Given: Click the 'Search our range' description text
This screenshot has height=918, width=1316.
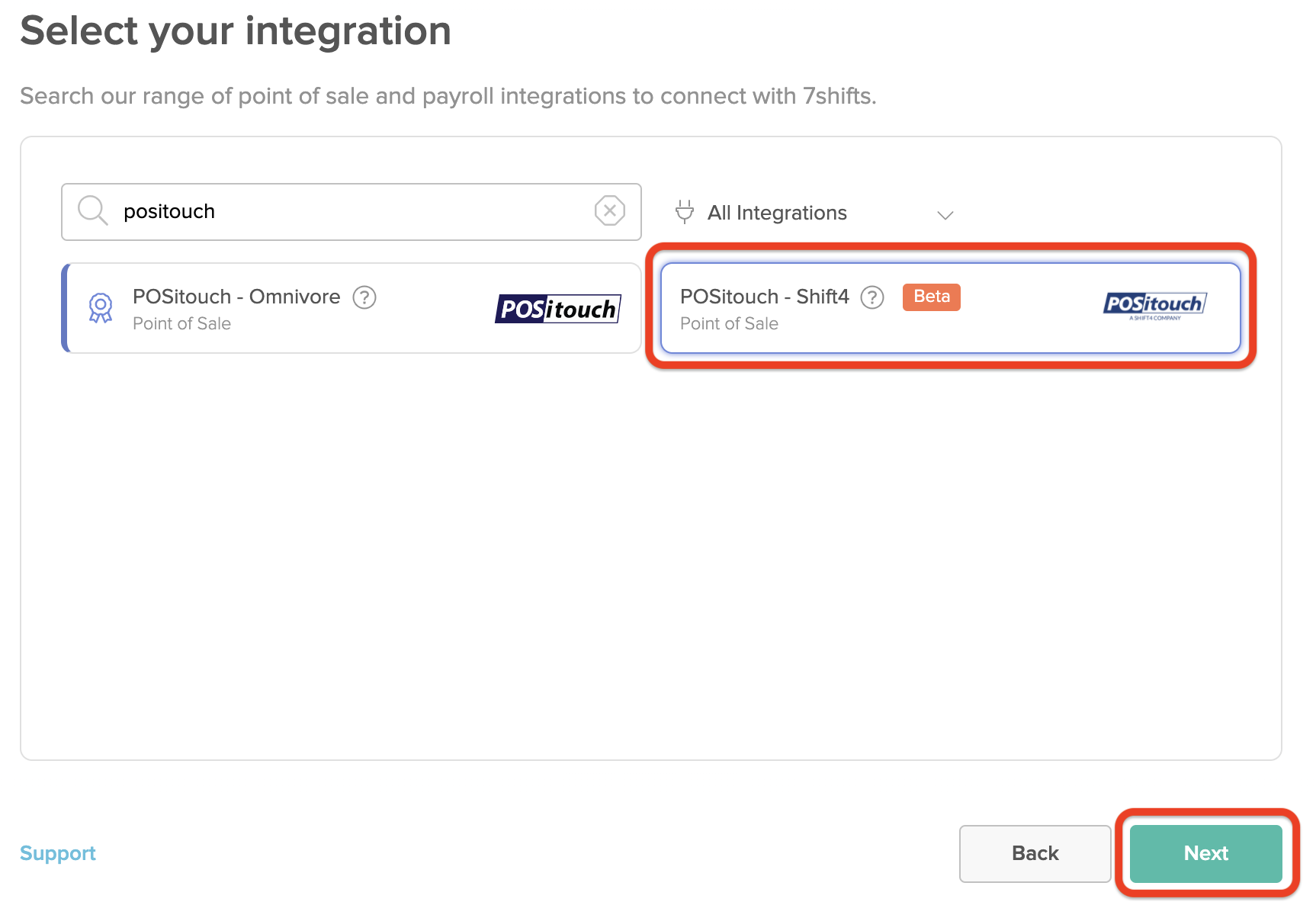Looking at the screenshot, I should pos(448,96).
